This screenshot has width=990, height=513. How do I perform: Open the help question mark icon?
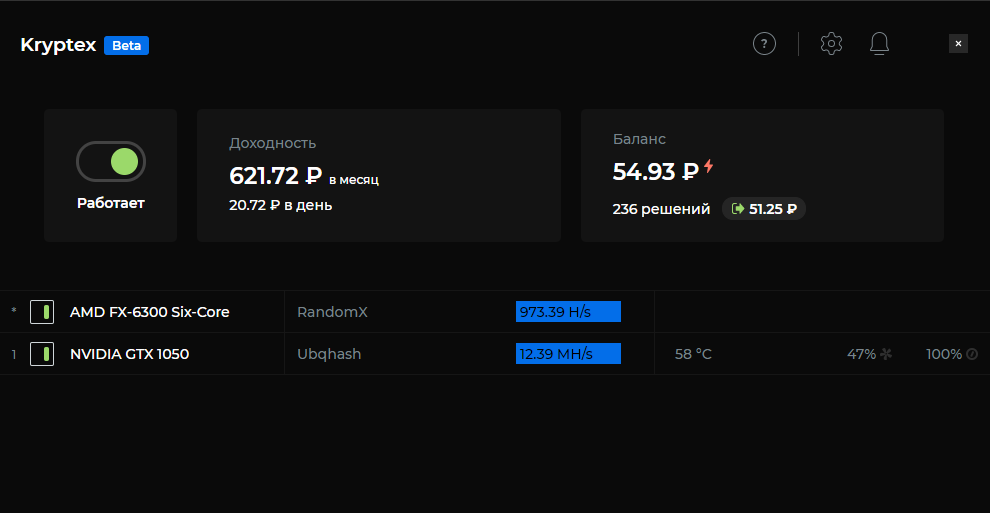click(764, 44)
